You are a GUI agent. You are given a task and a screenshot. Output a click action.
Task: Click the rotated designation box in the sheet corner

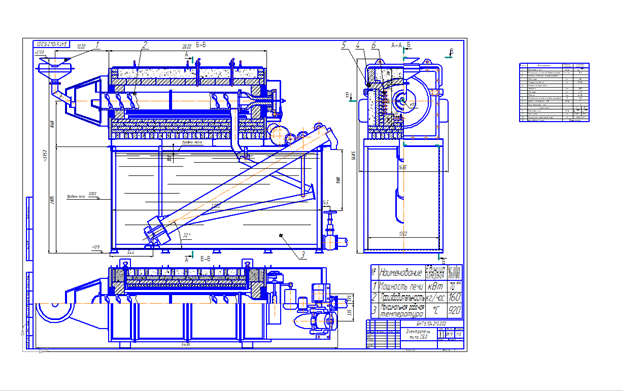click(52, 45)
